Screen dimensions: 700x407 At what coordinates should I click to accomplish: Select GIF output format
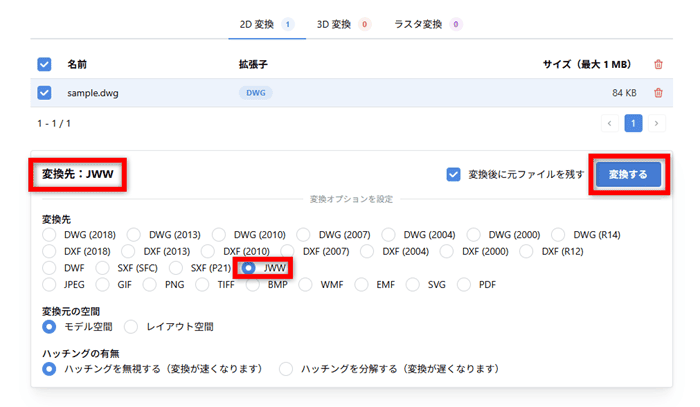coord(102,285)
